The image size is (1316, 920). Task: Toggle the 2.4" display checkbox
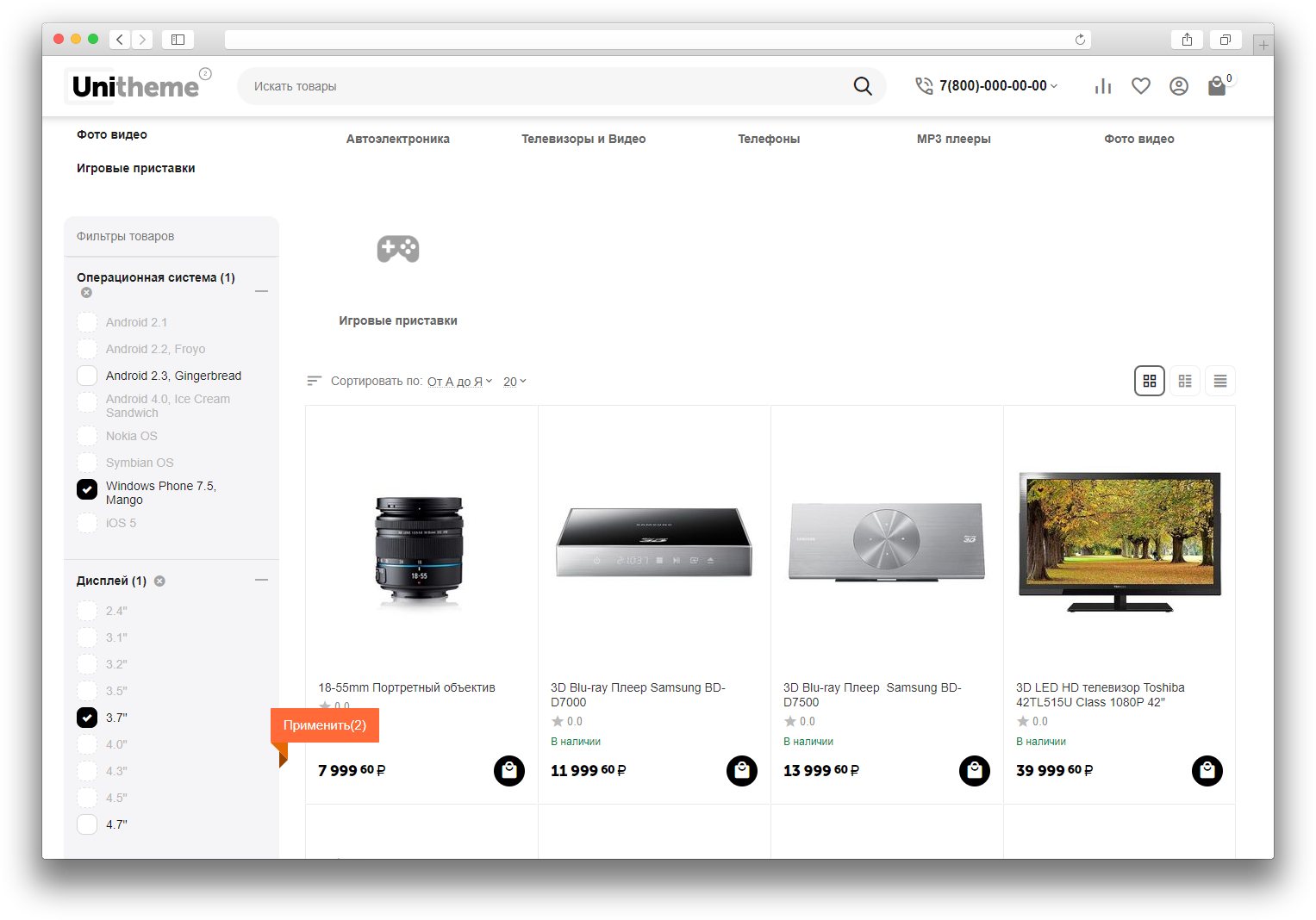click(87, 611)
